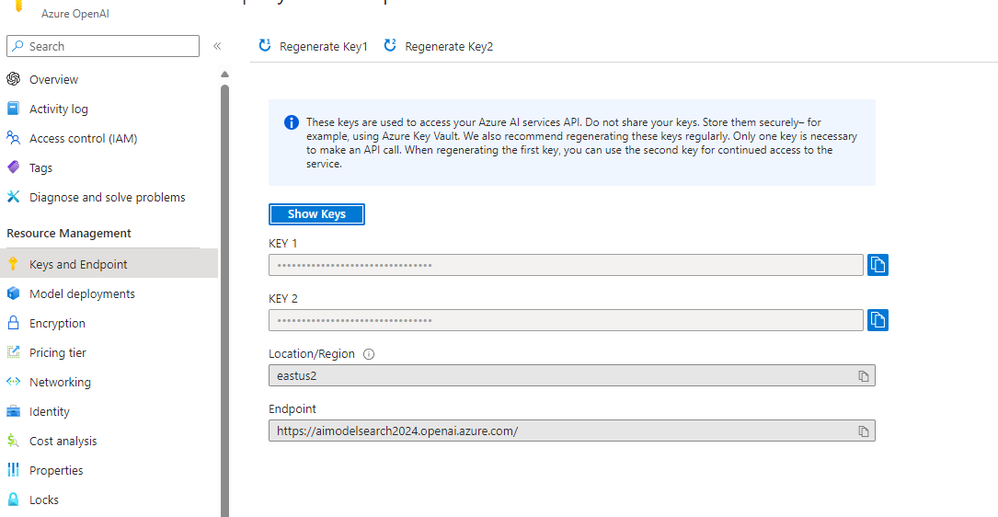Screen dimensions: 998x517
Task: Collapse the sidebar with the double chevron
Action: click(217, 46)
